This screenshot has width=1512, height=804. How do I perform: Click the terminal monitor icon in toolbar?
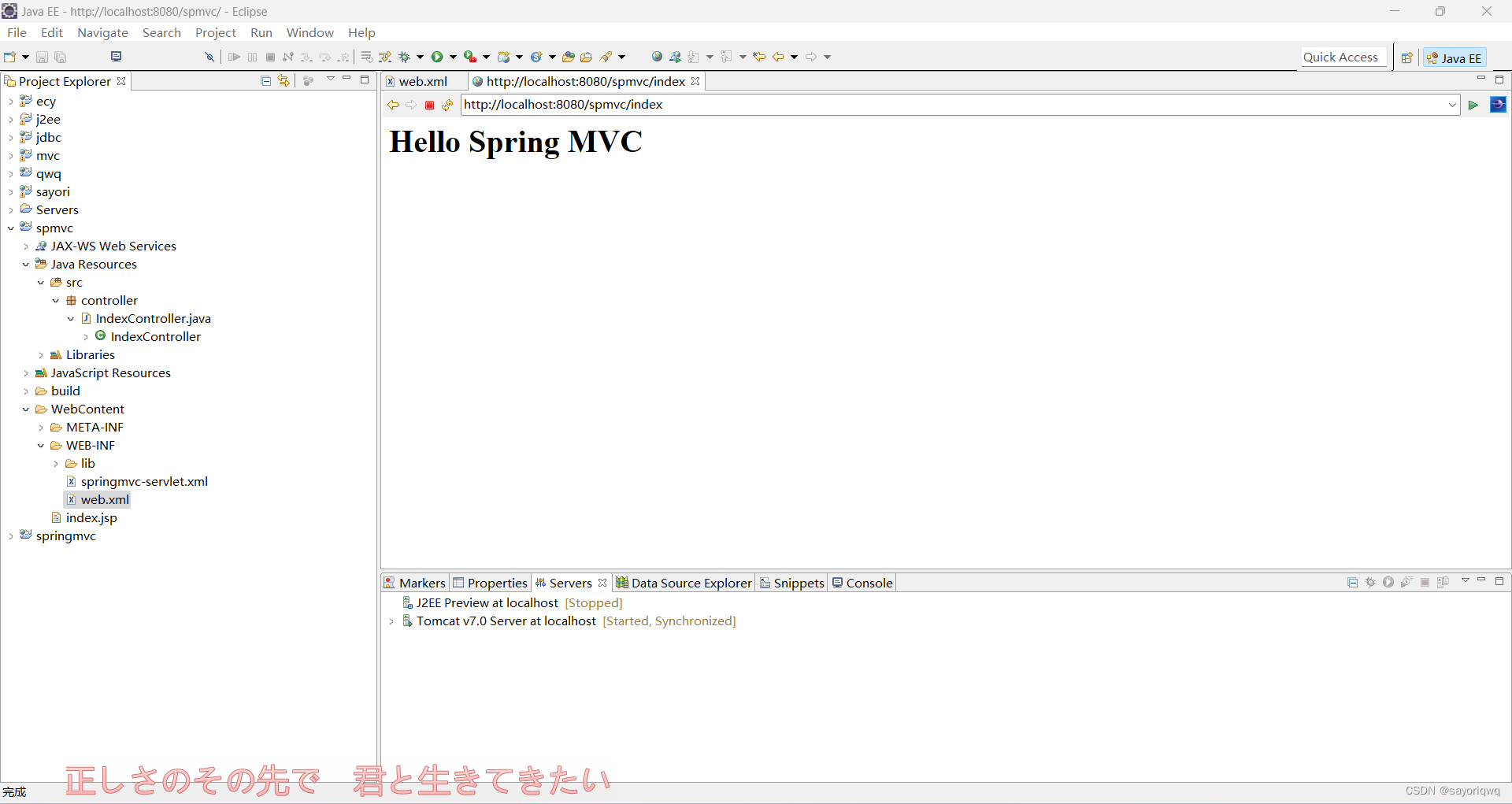[116, 57]
